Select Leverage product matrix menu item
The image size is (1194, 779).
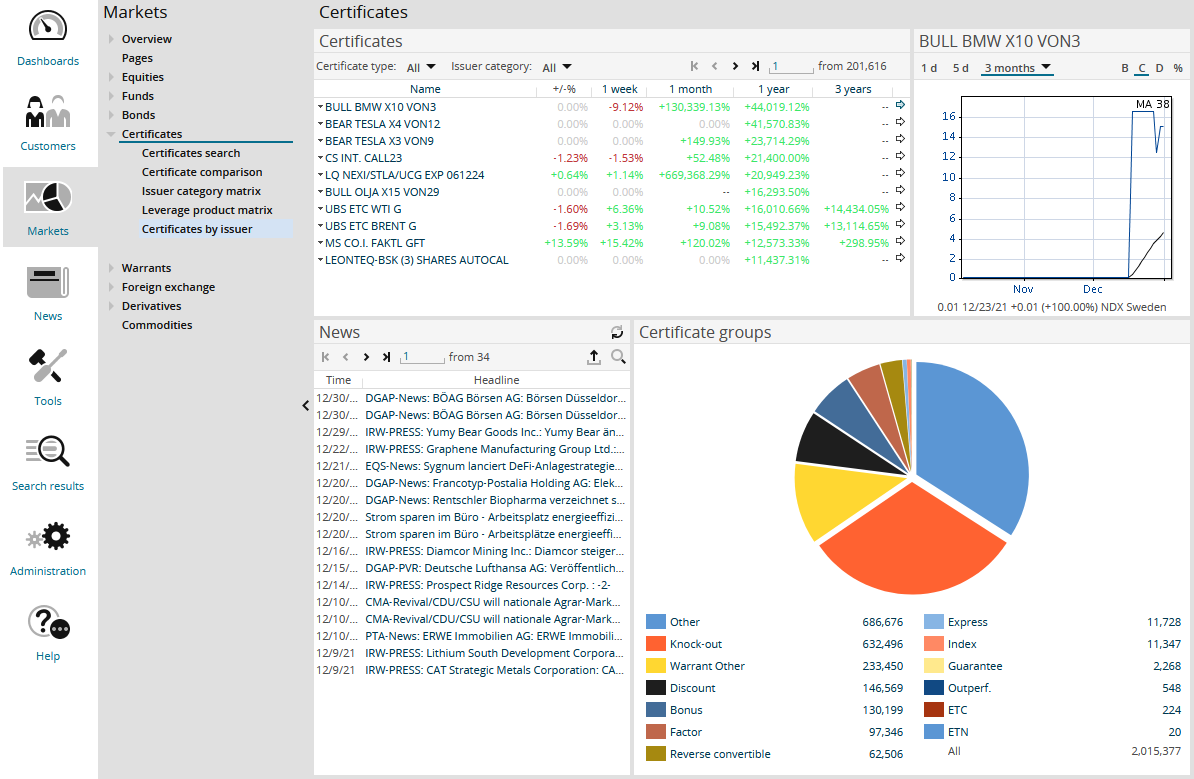tap(207, 210)
